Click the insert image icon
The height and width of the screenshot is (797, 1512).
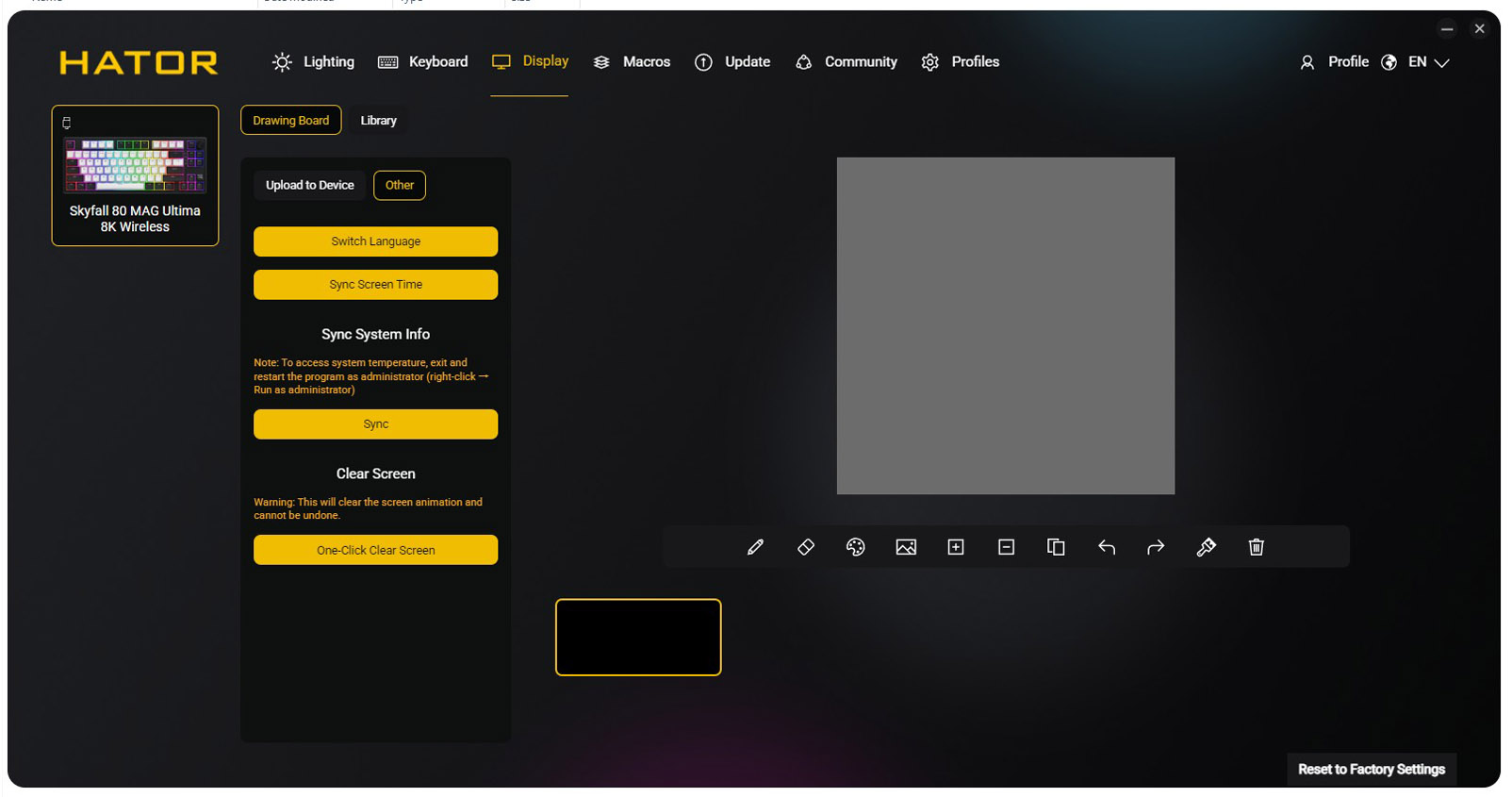[x=906, y=547]
